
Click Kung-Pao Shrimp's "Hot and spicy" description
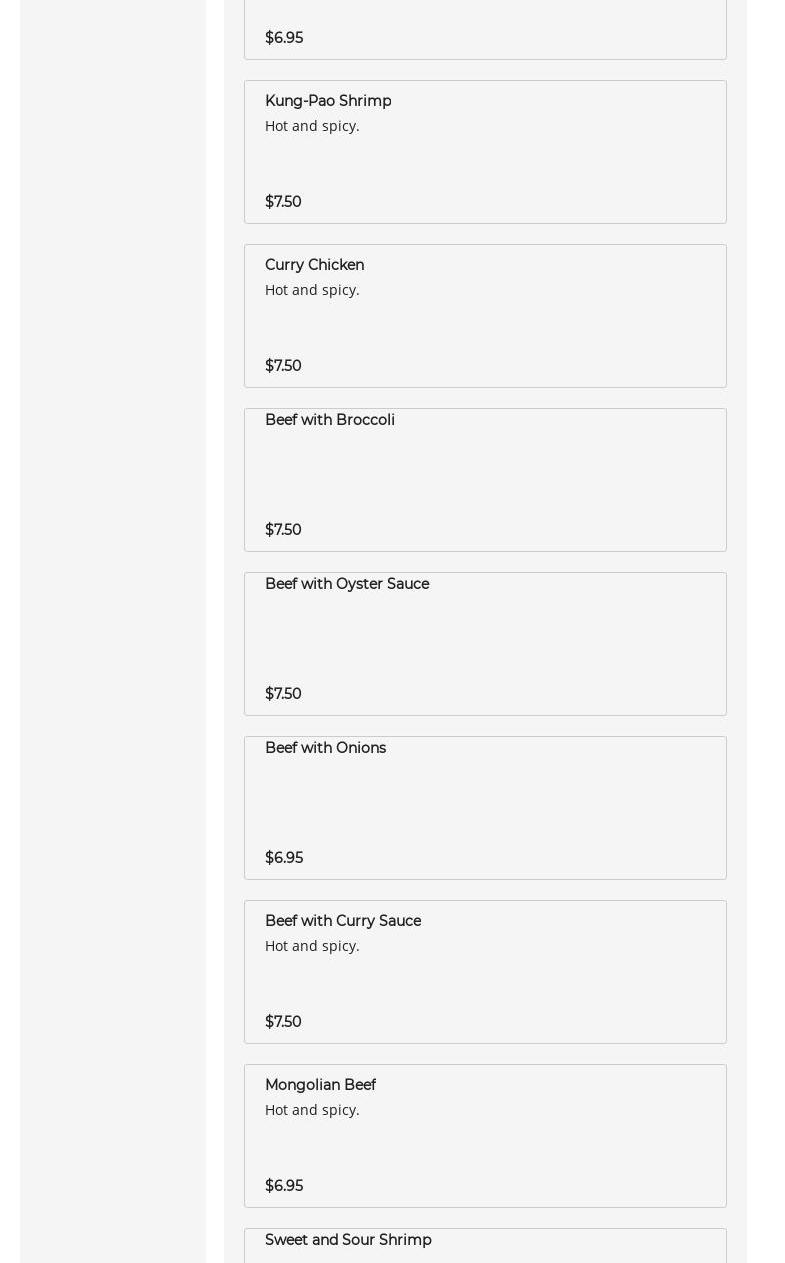coord(312,126)
